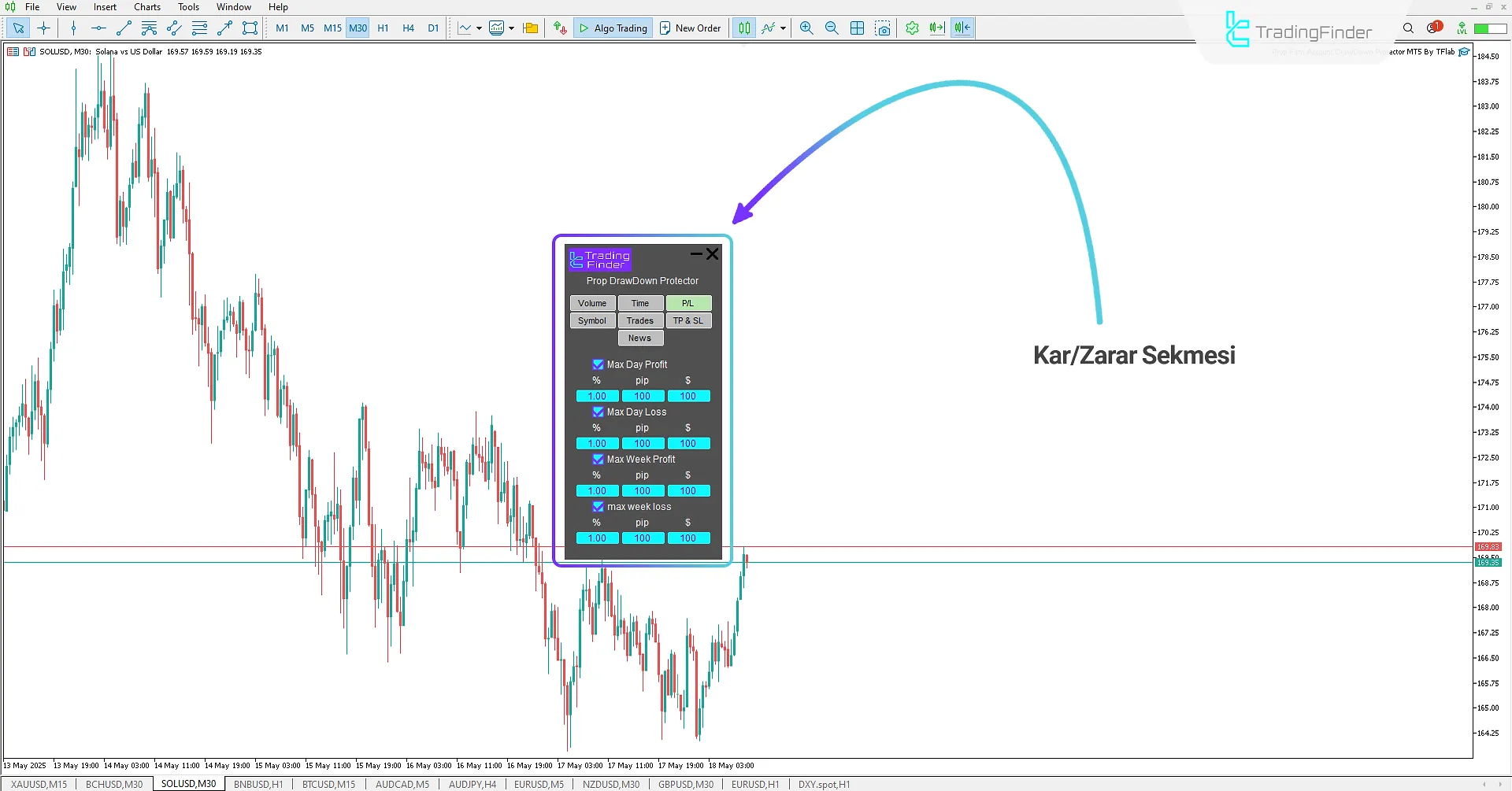
Task: Select the shapes drawing tool
Action: pyautogui.click(x=250, y=28)
